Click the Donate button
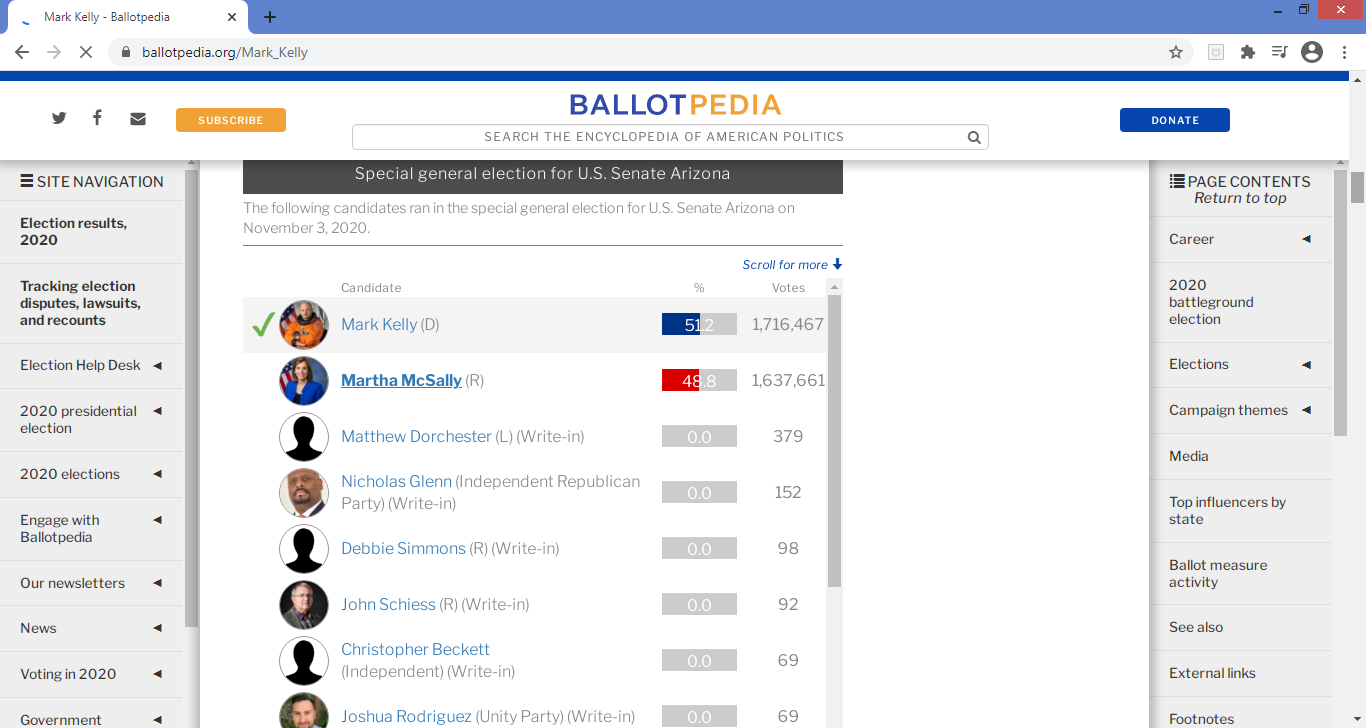The height and width of the screenshot is (728, 1366). (1175, 120)
